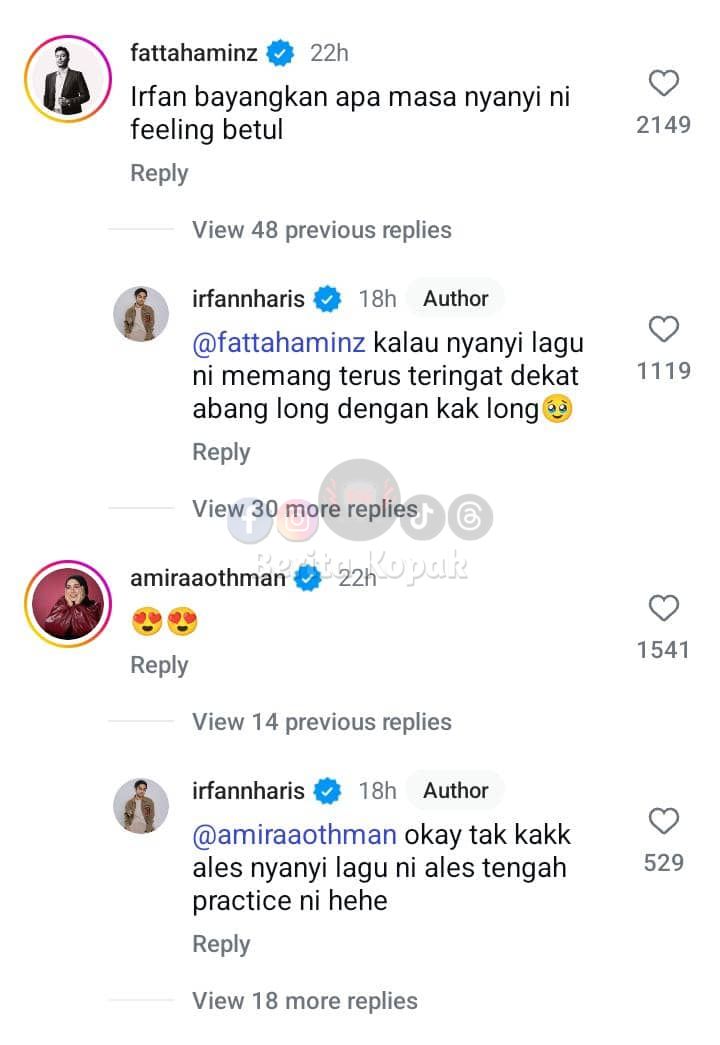720x1045 pixels.
Task: Like irfannharis reply about abang long
Action: [663, 330]
